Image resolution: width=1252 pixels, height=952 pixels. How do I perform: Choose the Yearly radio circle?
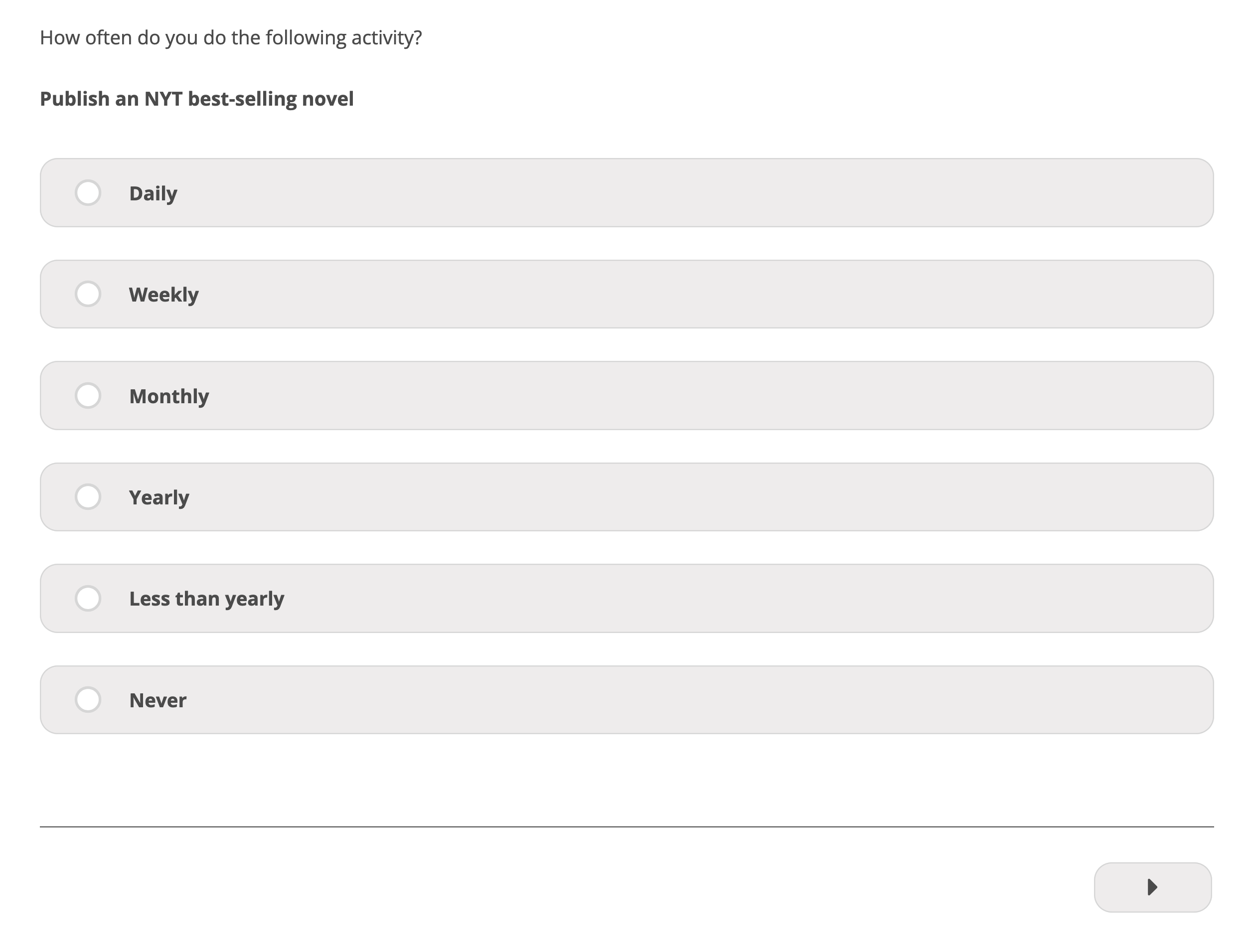88,496
